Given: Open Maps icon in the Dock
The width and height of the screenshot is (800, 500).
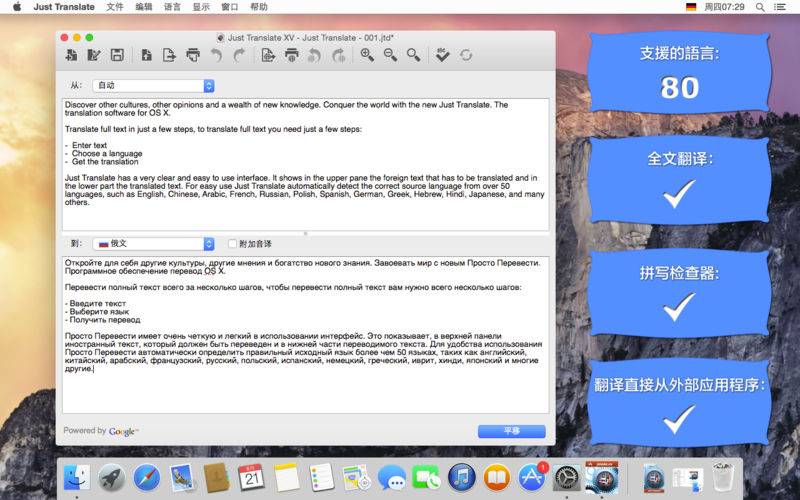Looking at the screenshot, I should 356,478.
